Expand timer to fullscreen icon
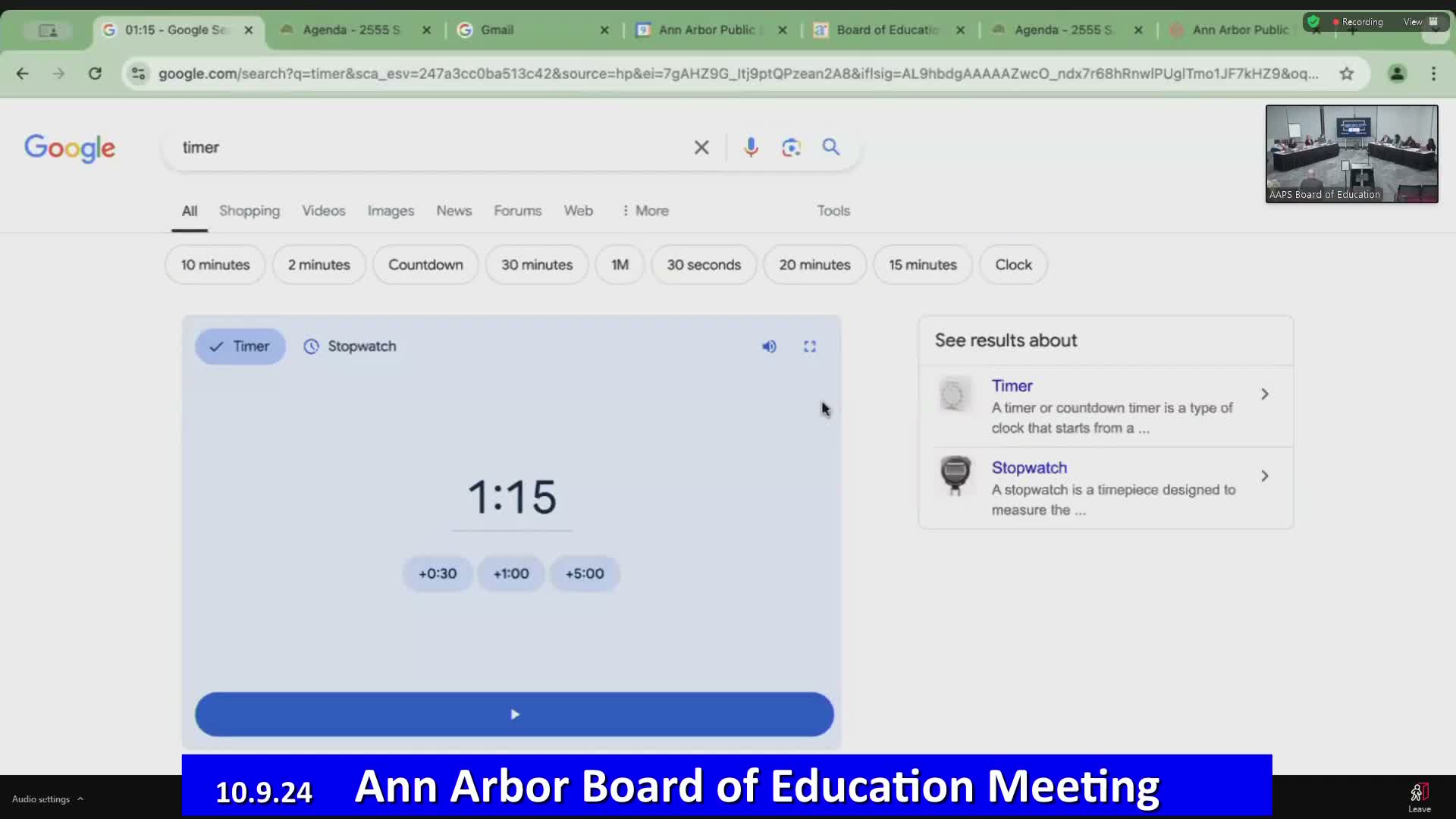Viewport: 1456px width, 819px height. point(810,347)
